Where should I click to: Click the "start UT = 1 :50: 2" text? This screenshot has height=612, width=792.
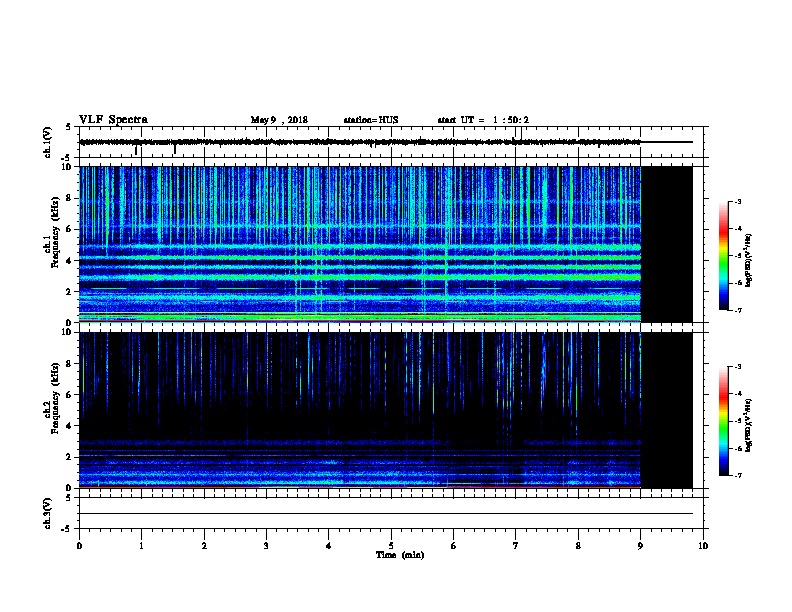(x=483, y=120)
